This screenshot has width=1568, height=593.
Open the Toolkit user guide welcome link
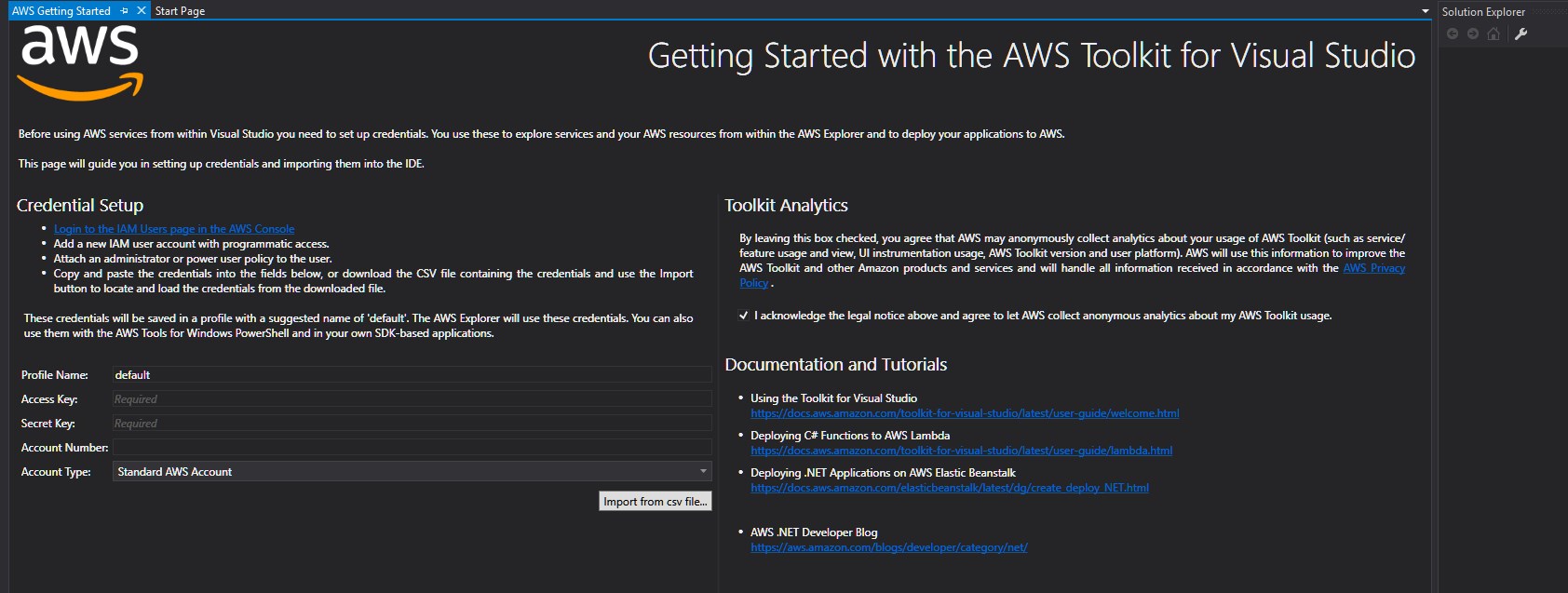point(965,413)
